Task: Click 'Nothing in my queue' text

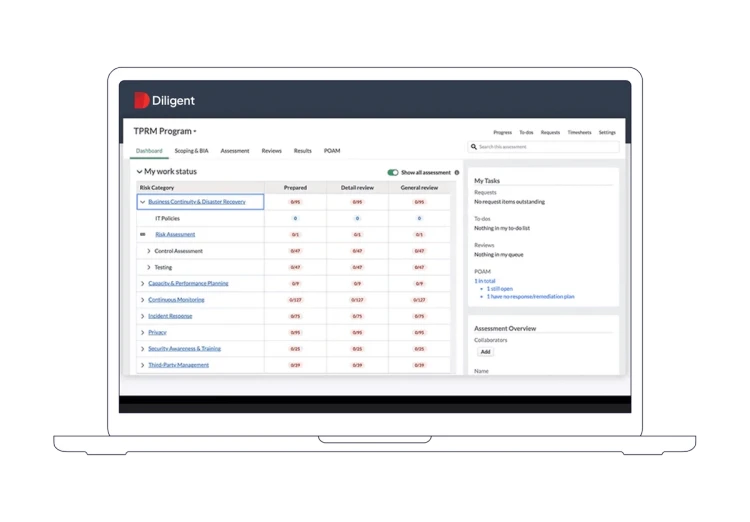Action: (x=498, y=255)
